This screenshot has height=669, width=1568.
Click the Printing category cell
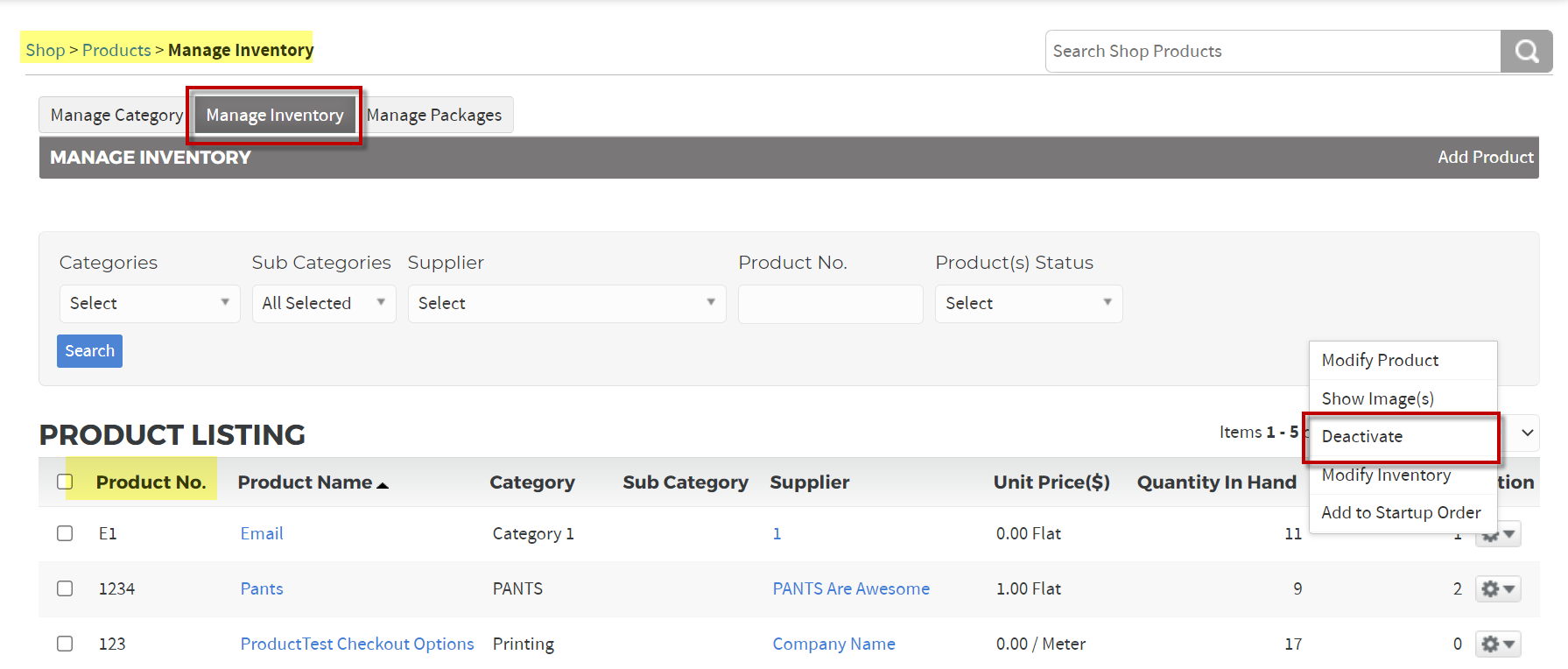coord(524,644)
